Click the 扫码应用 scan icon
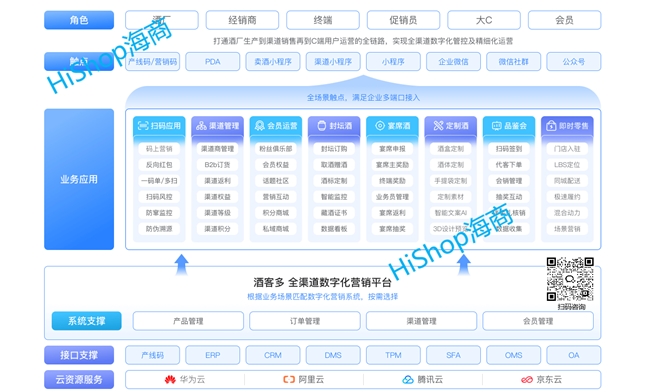 [x=143, y=126]
